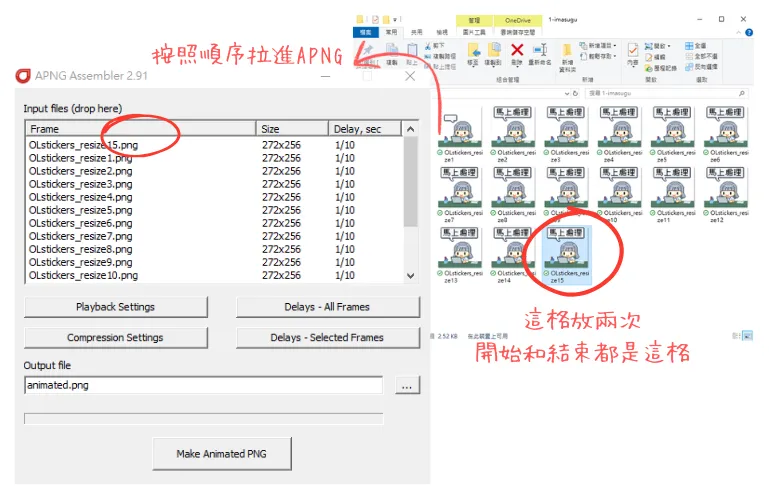Click the Delay, sec column header
Image resolution: width=769 pixels, height=493 pixels.
tap(365, 129)
